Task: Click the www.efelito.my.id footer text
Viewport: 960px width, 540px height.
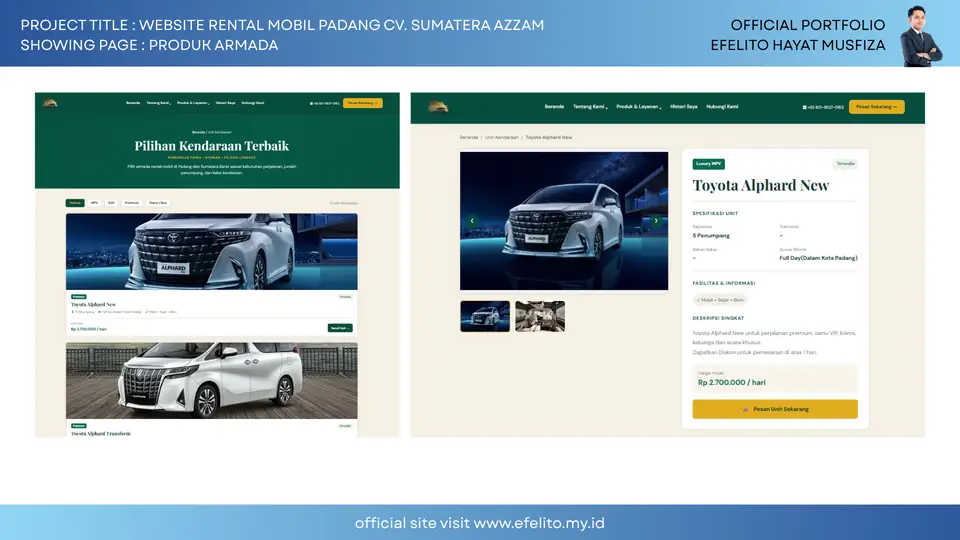Action: 539,523
